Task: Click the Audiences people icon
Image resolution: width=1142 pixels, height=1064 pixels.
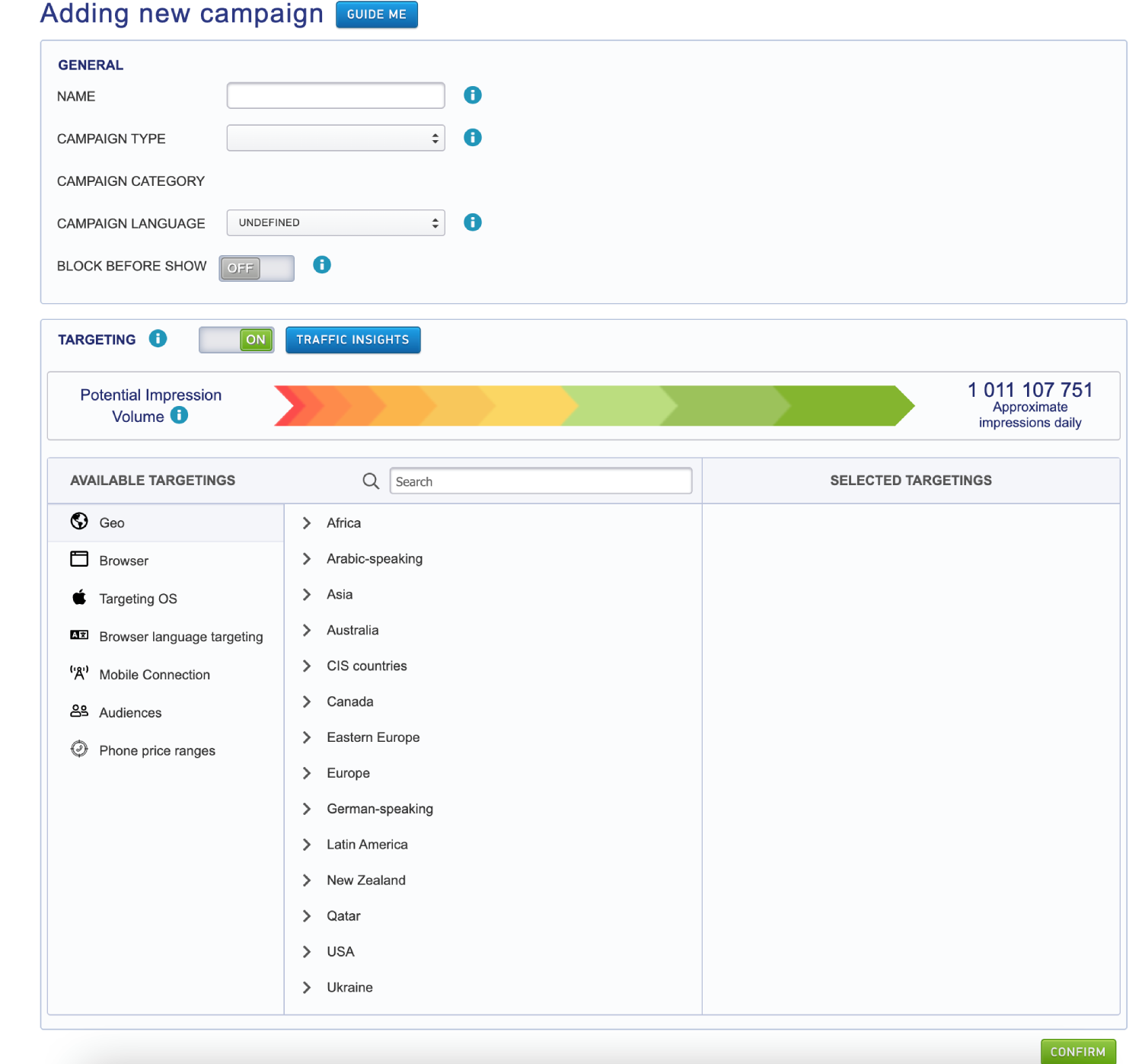Action: pos(79,711)
